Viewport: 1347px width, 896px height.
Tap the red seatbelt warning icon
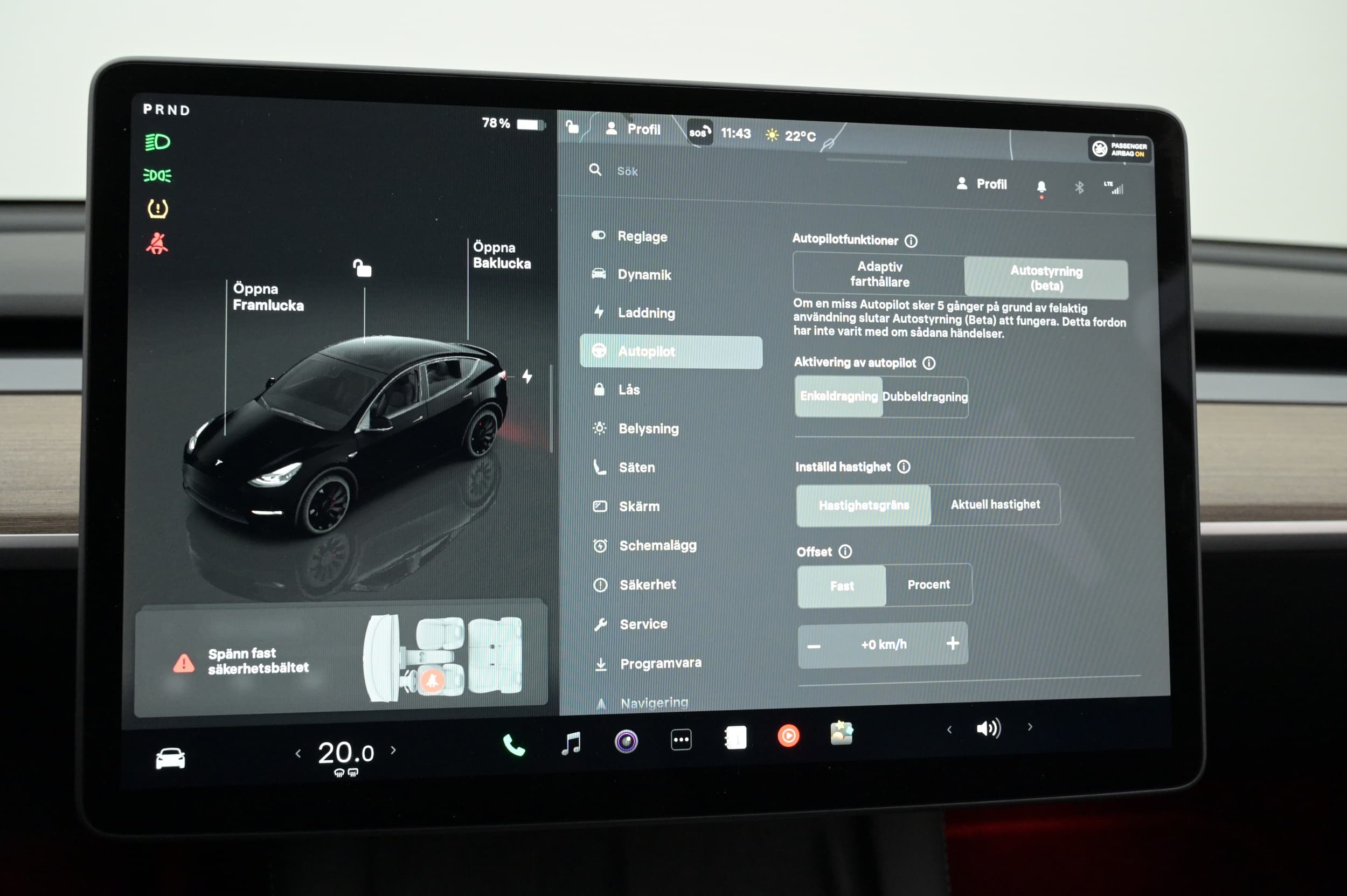coord(157,244)
